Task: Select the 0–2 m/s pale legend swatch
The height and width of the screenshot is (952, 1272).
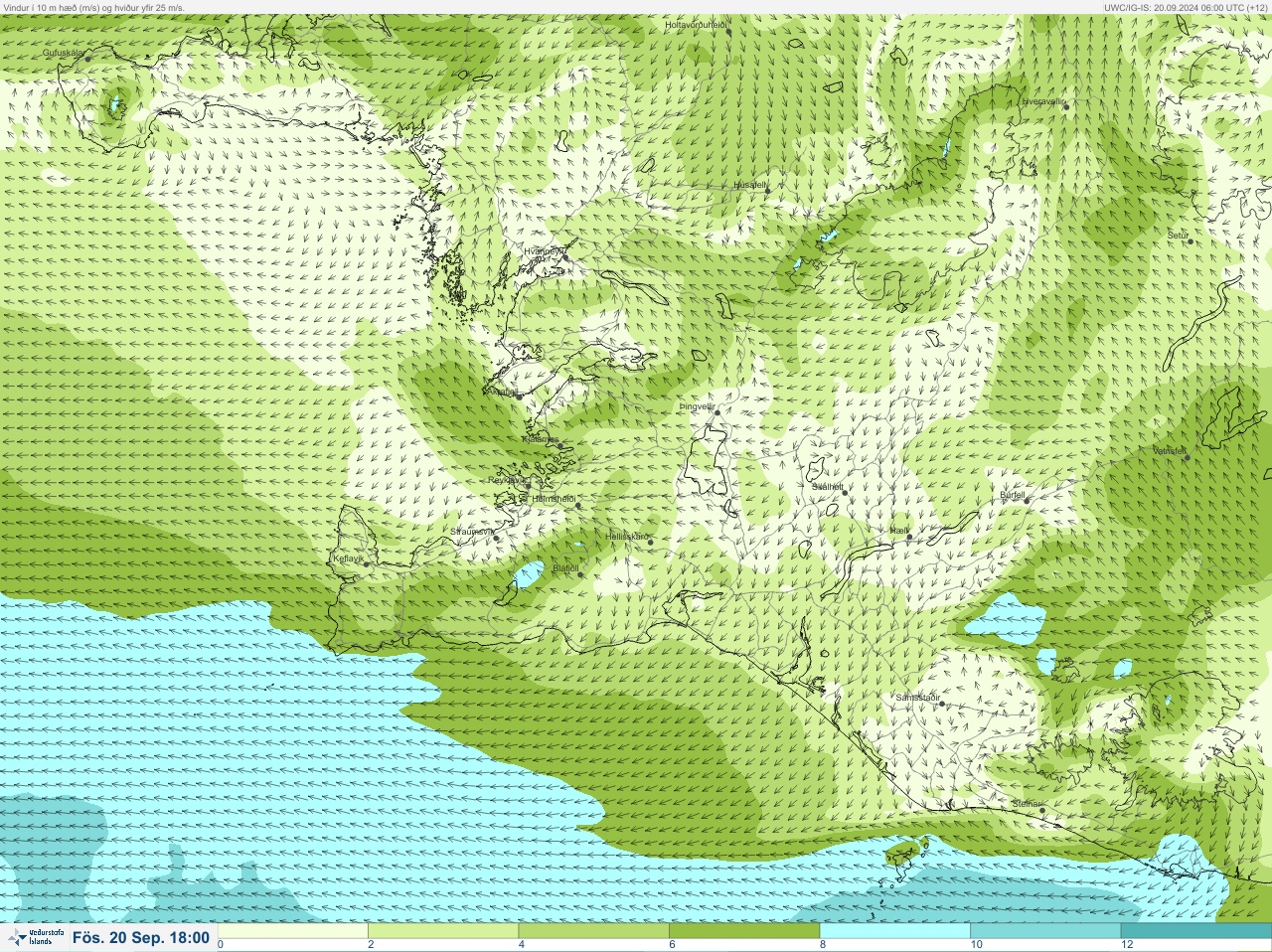Action: pos(293,931)
